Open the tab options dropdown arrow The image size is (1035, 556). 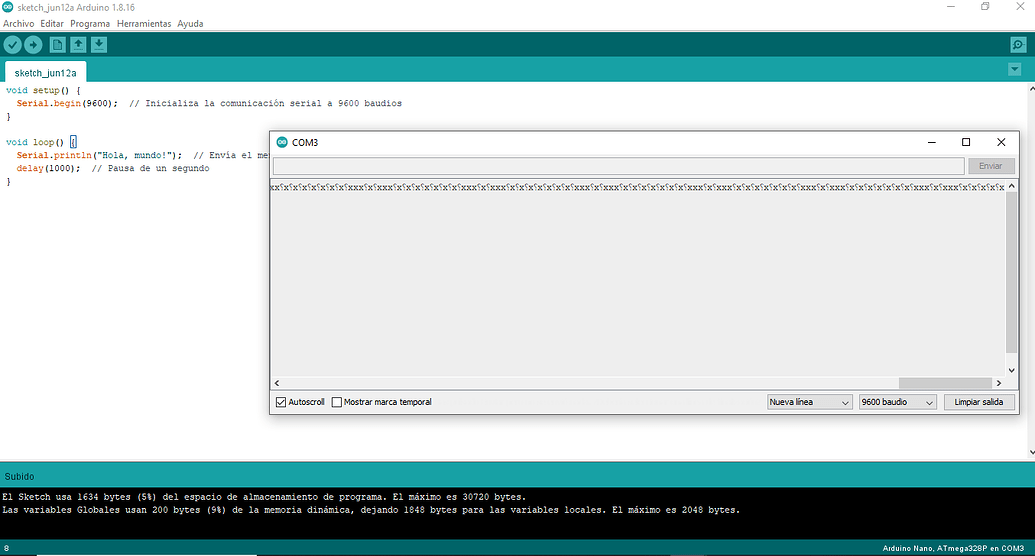1015,69
